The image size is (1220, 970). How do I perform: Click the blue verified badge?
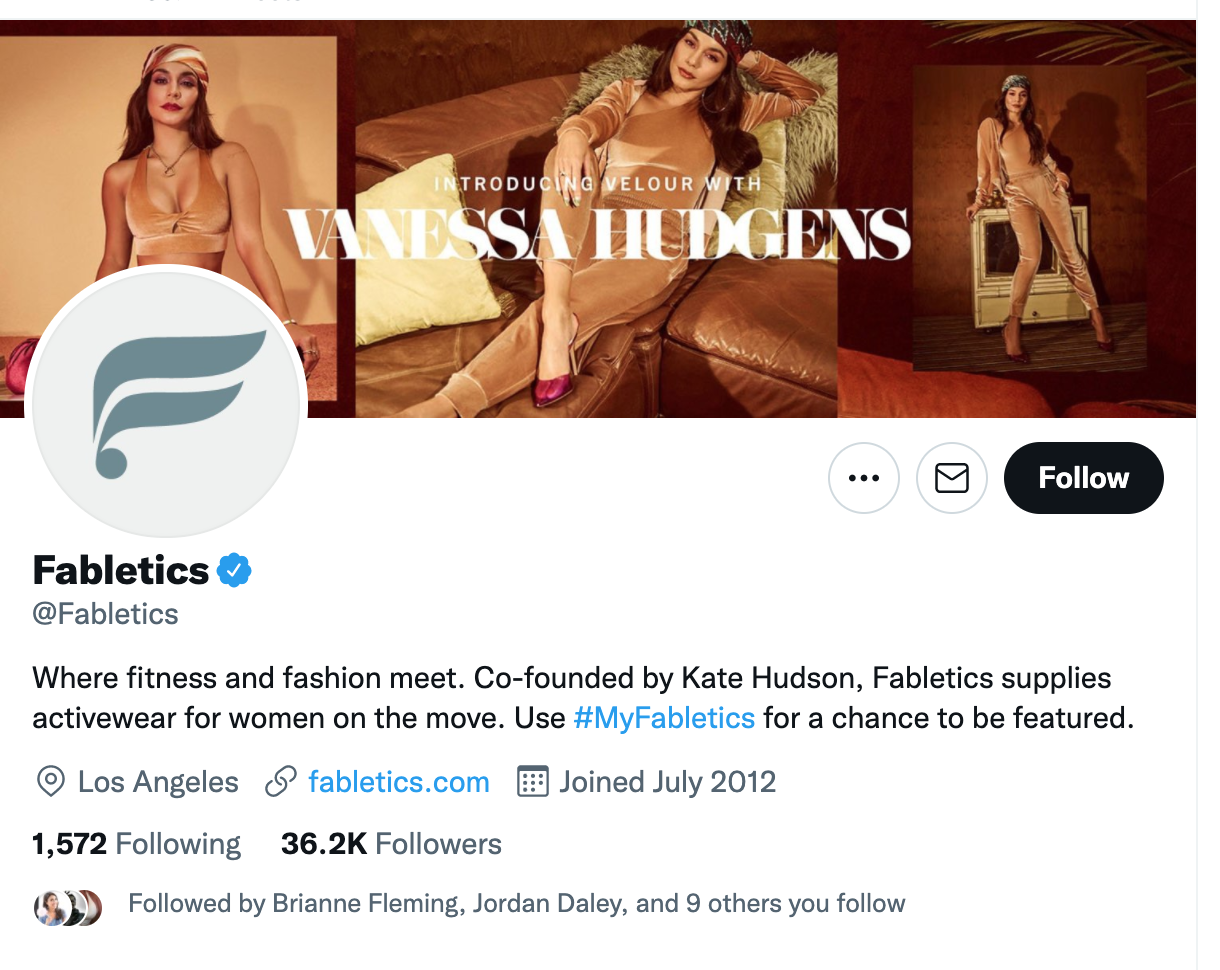(235, 571)
